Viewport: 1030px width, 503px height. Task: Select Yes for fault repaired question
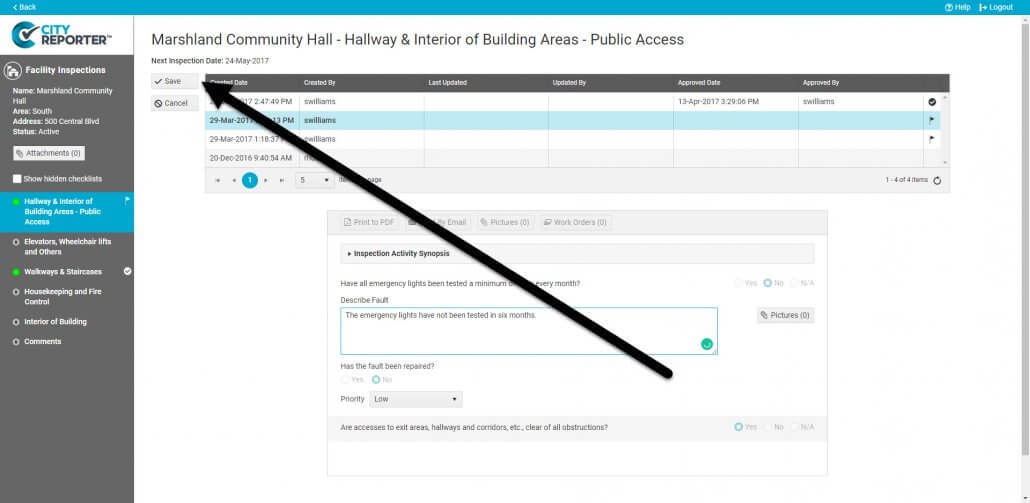(x=346, y=380)
